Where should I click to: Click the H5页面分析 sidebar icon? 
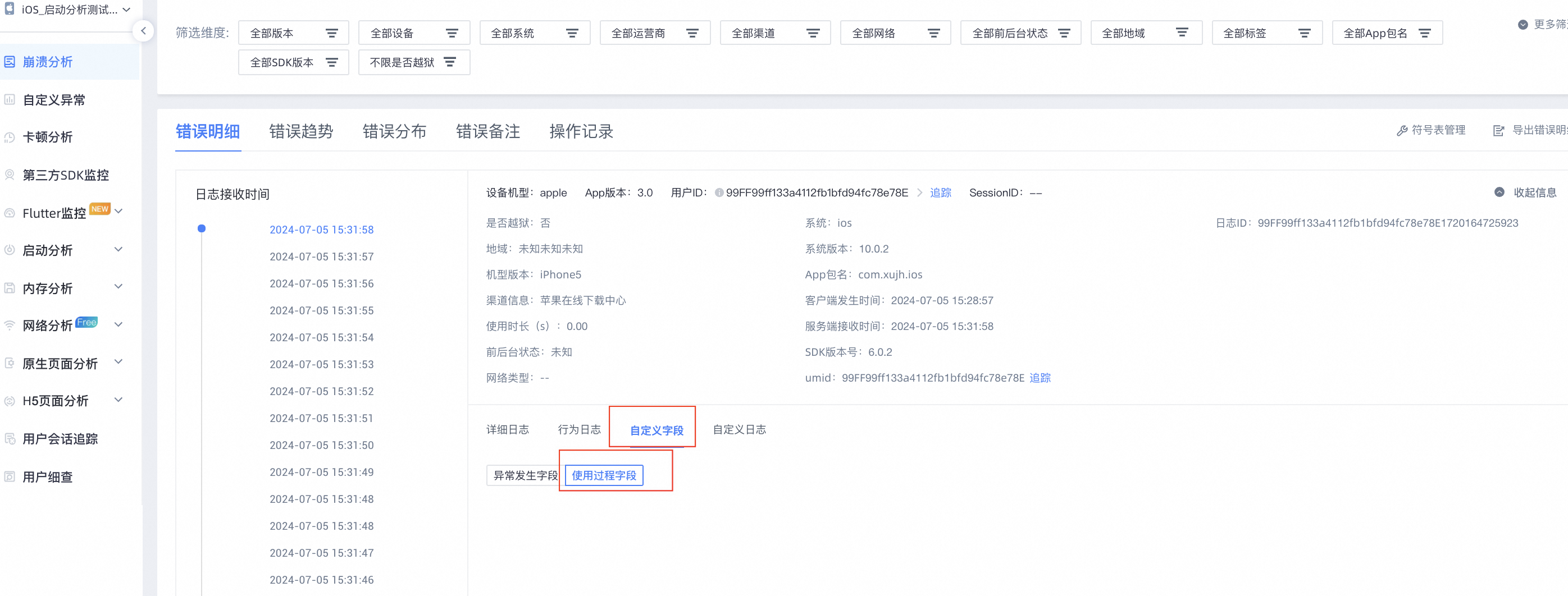pos(10,401)
